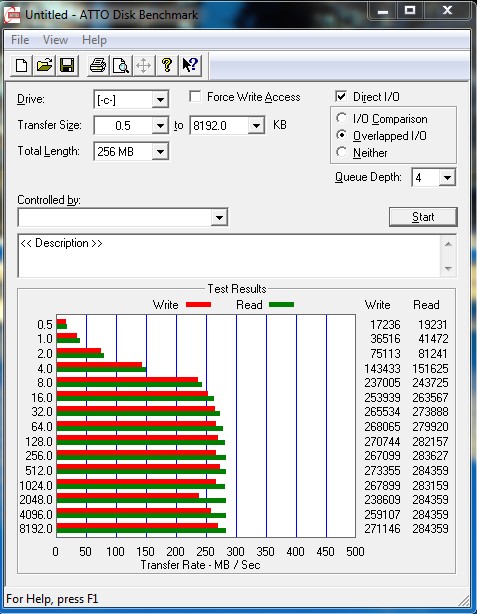
Task: Choose the Neither radio option
Action: point(341,152)
